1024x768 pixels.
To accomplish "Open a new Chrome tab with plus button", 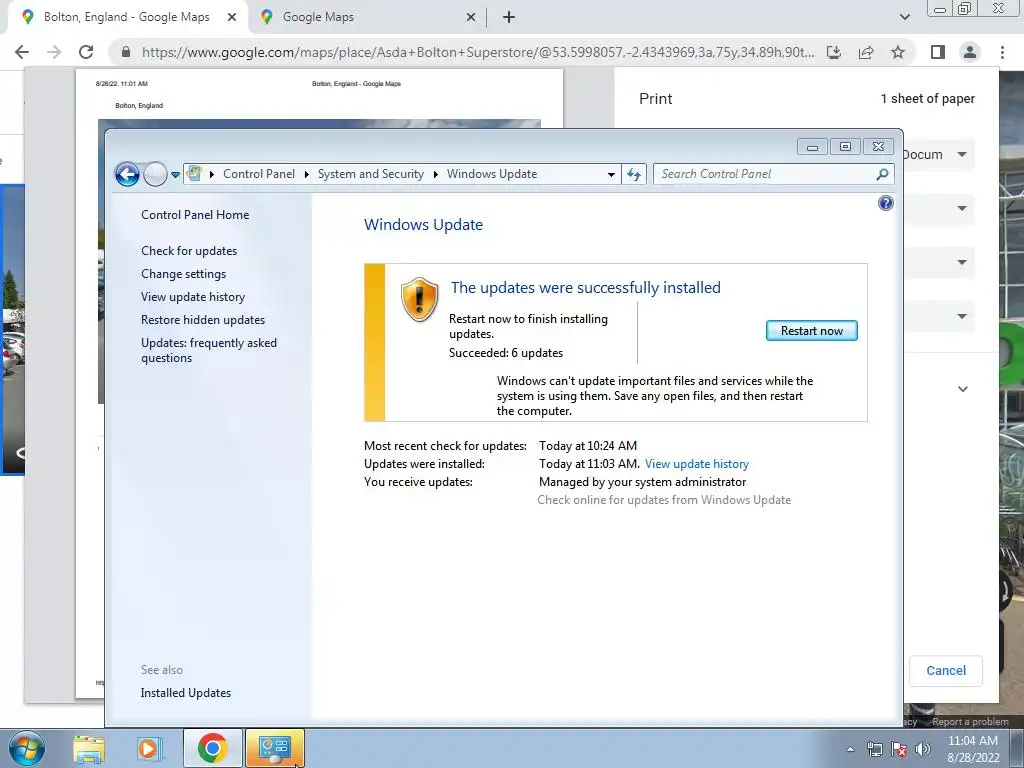I will [509, 18].
